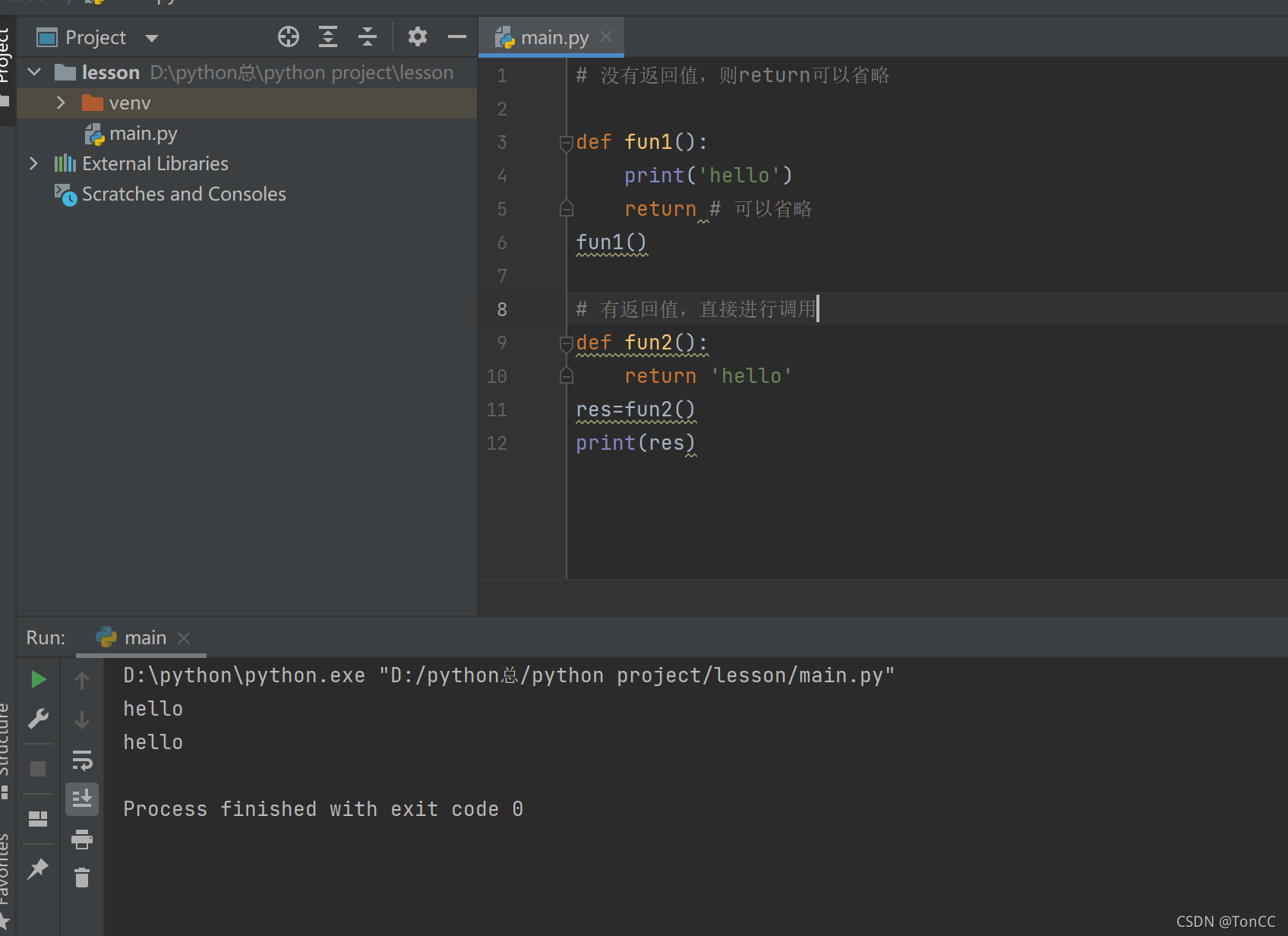Click the restore layout icon in Run panel

pos(38,819)
